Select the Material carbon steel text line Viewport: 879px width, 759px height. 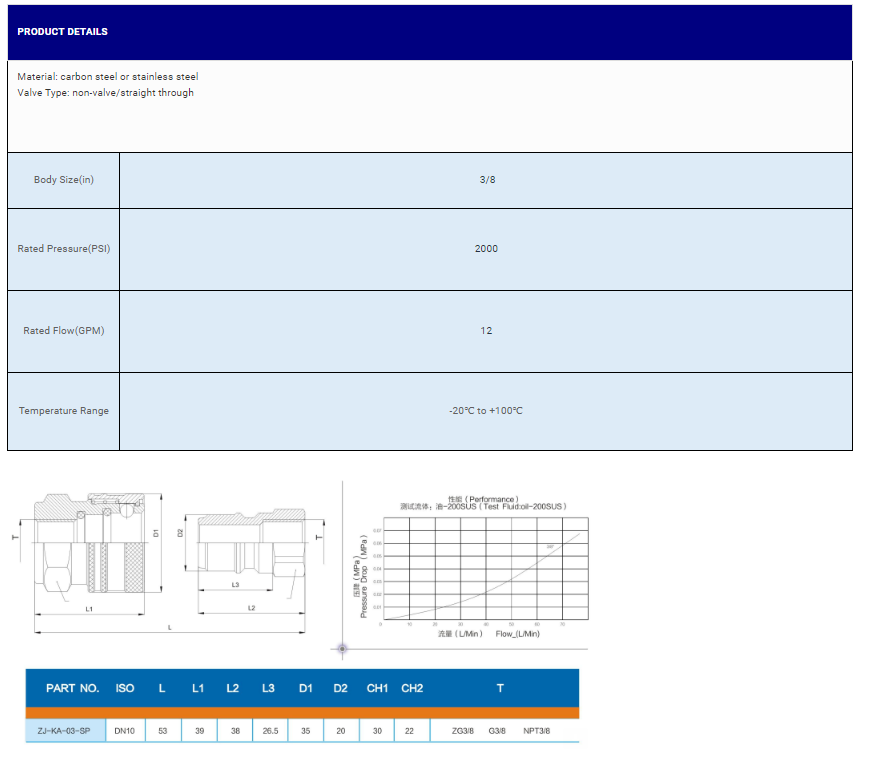[x=108, y=76]
